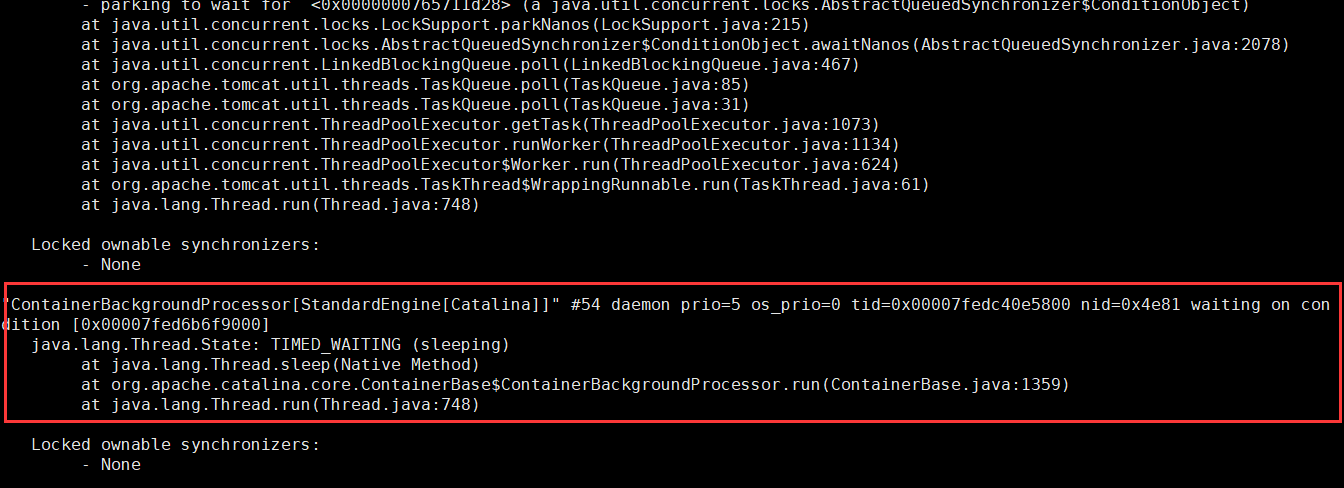This screenshot has width=1344, height=488.
Task: Click the LockSupport.parkNanos stack trace line
Action: pos(445,25)
